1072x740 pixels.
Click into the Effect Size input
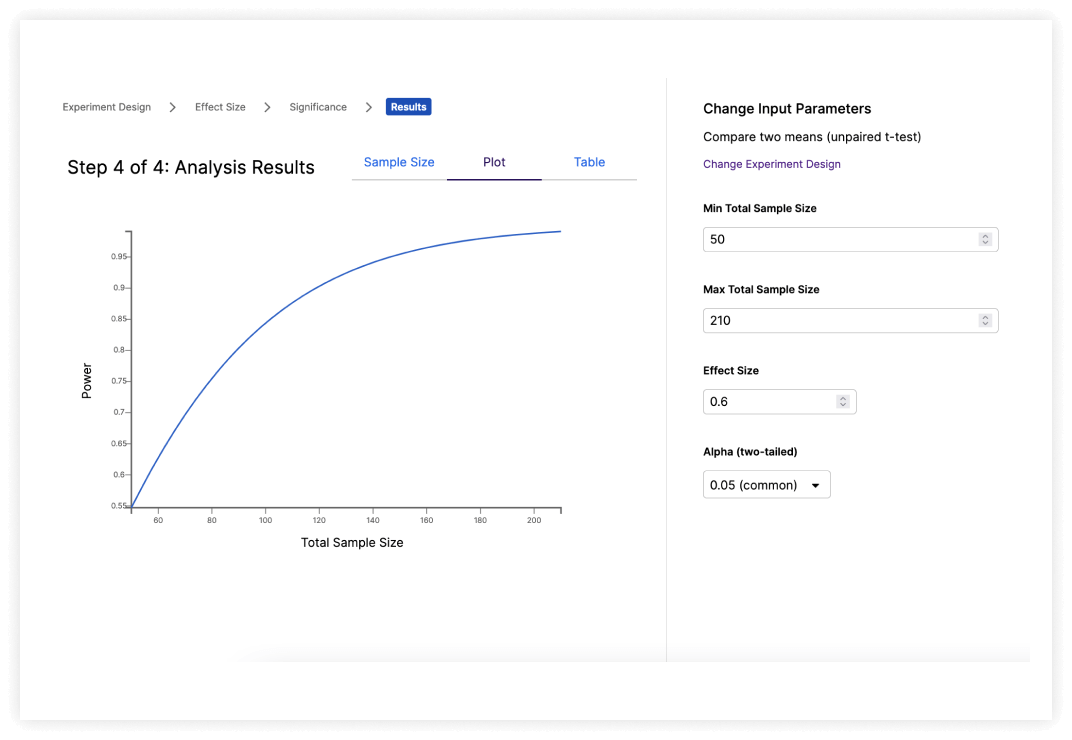point(768,402)
